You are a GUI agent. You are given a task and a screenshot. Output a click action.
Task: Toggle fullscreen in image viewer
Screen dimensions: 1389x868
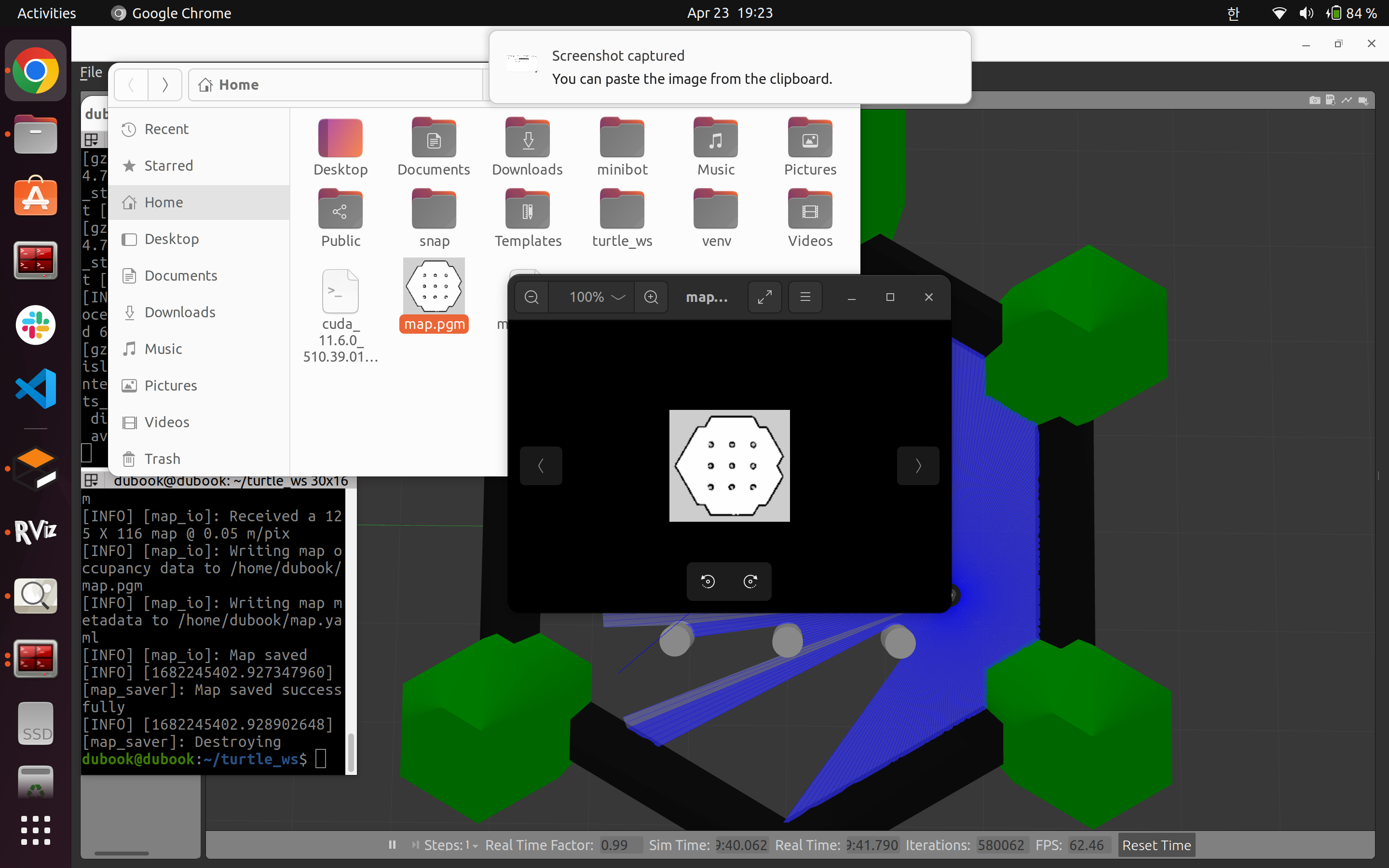tap(764, 297)
